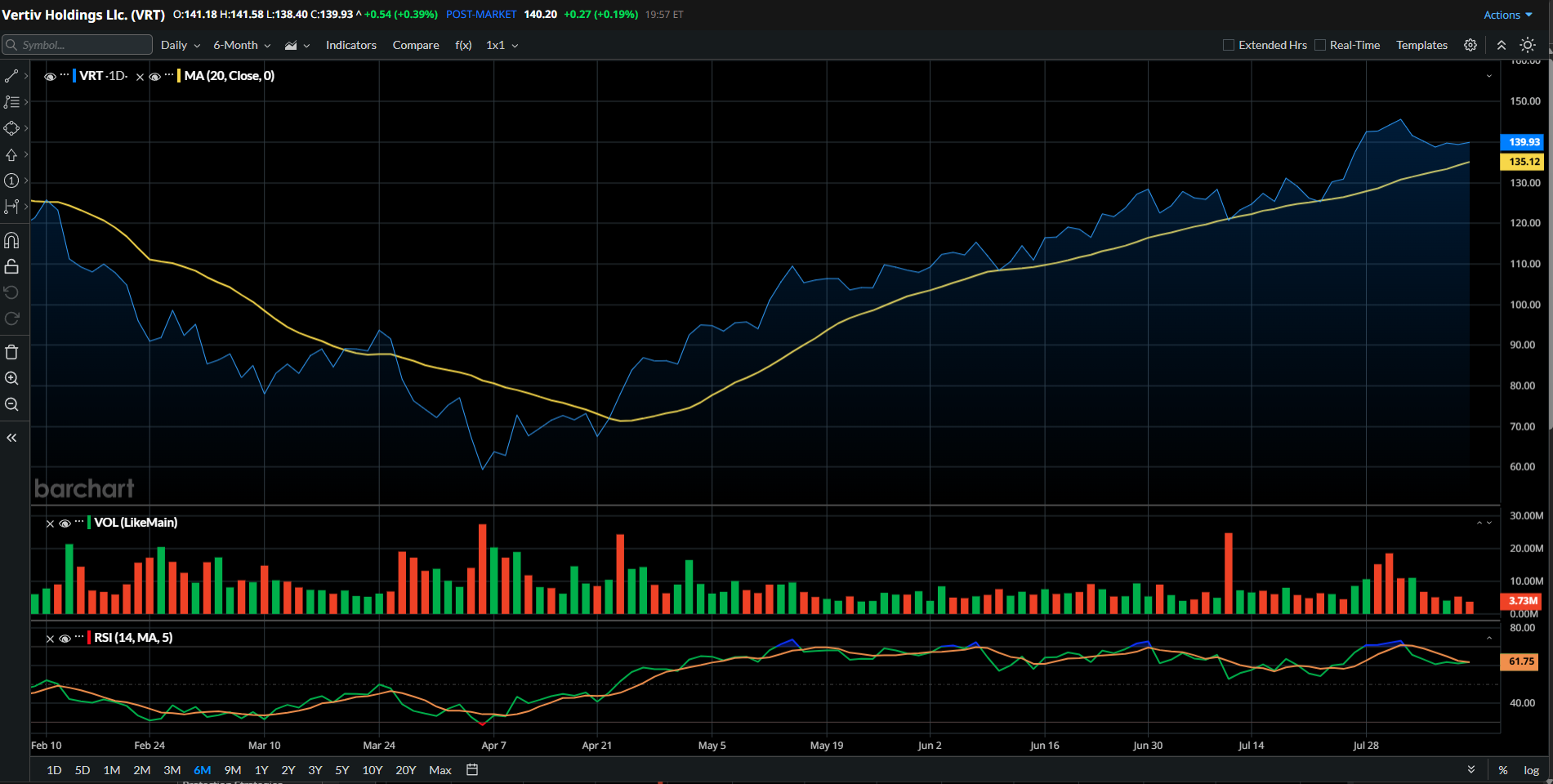Image resolution: width=1553 pixels, height=784 pixels.
Task: Toggle log scale button
Action: (1531, 770)
